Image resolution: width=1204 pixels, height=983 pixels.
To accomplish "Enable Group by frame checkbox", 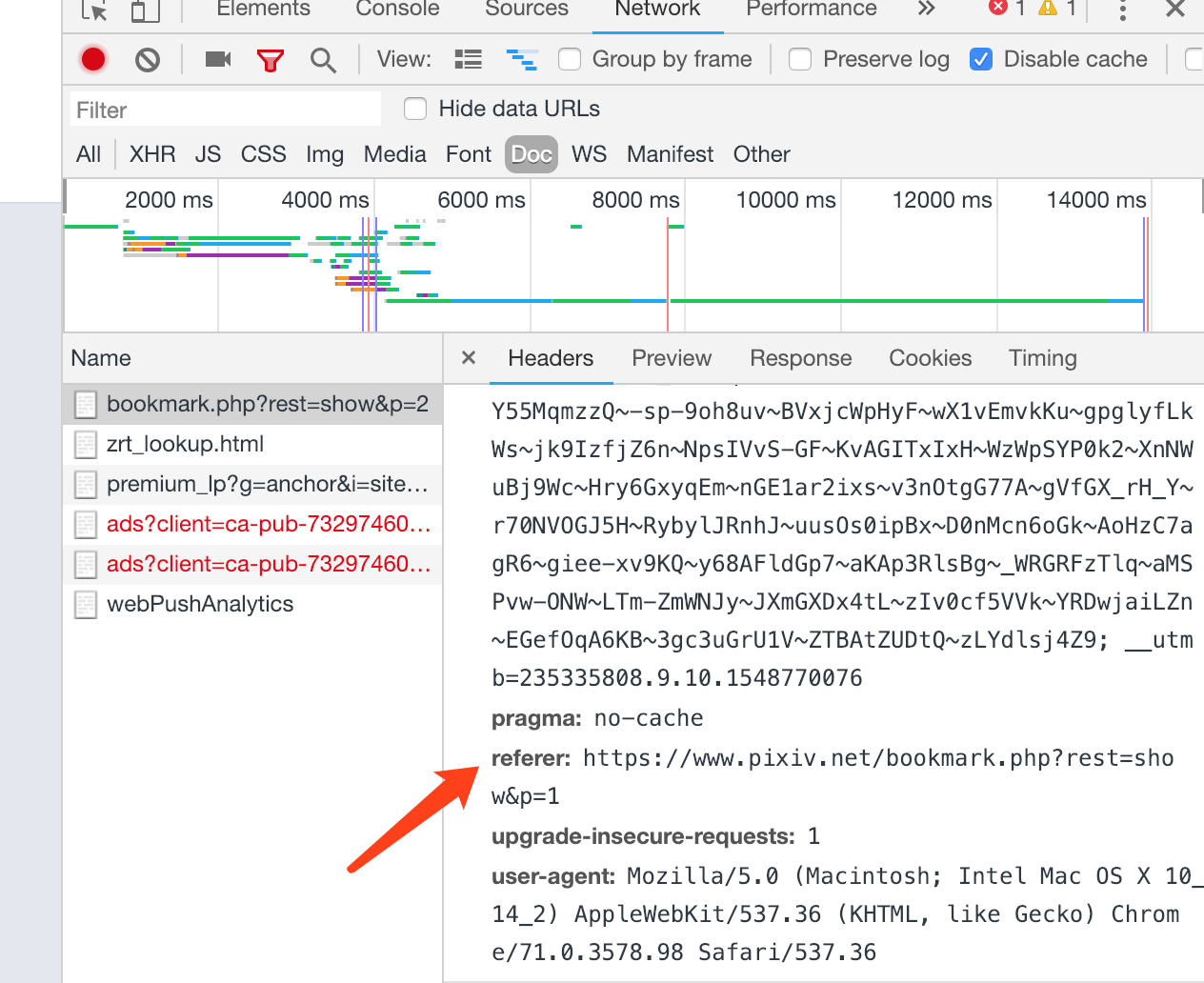I will pos(570,59).
